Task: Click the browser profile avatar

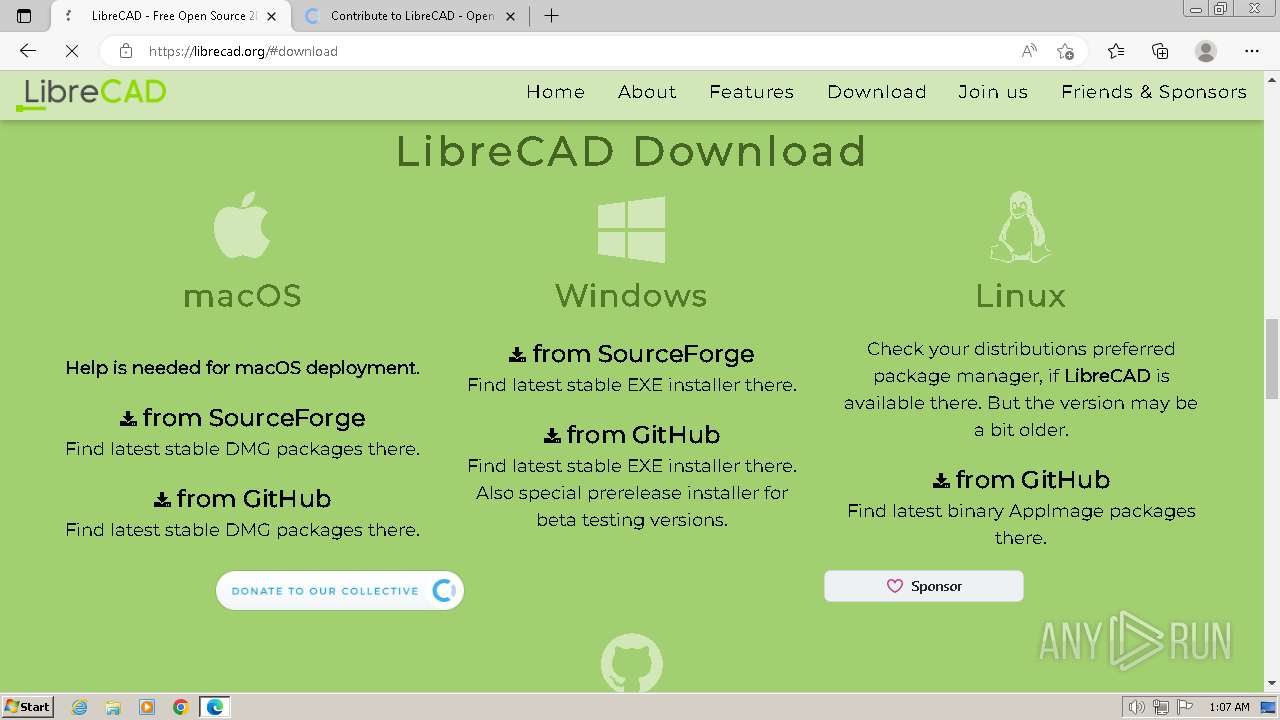Action: point(1206,51)
